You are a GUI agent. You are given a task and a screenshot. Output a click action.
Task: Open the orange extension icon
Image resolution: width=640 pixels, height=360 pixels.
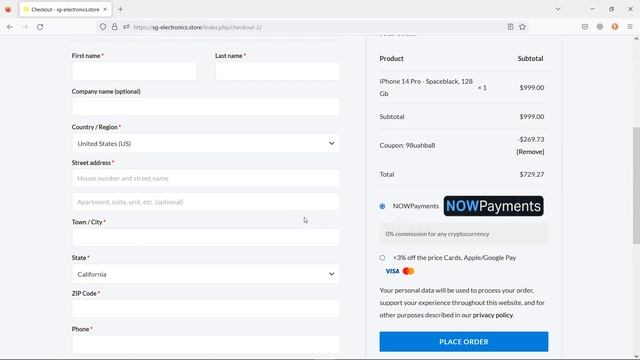click(615, 27)
